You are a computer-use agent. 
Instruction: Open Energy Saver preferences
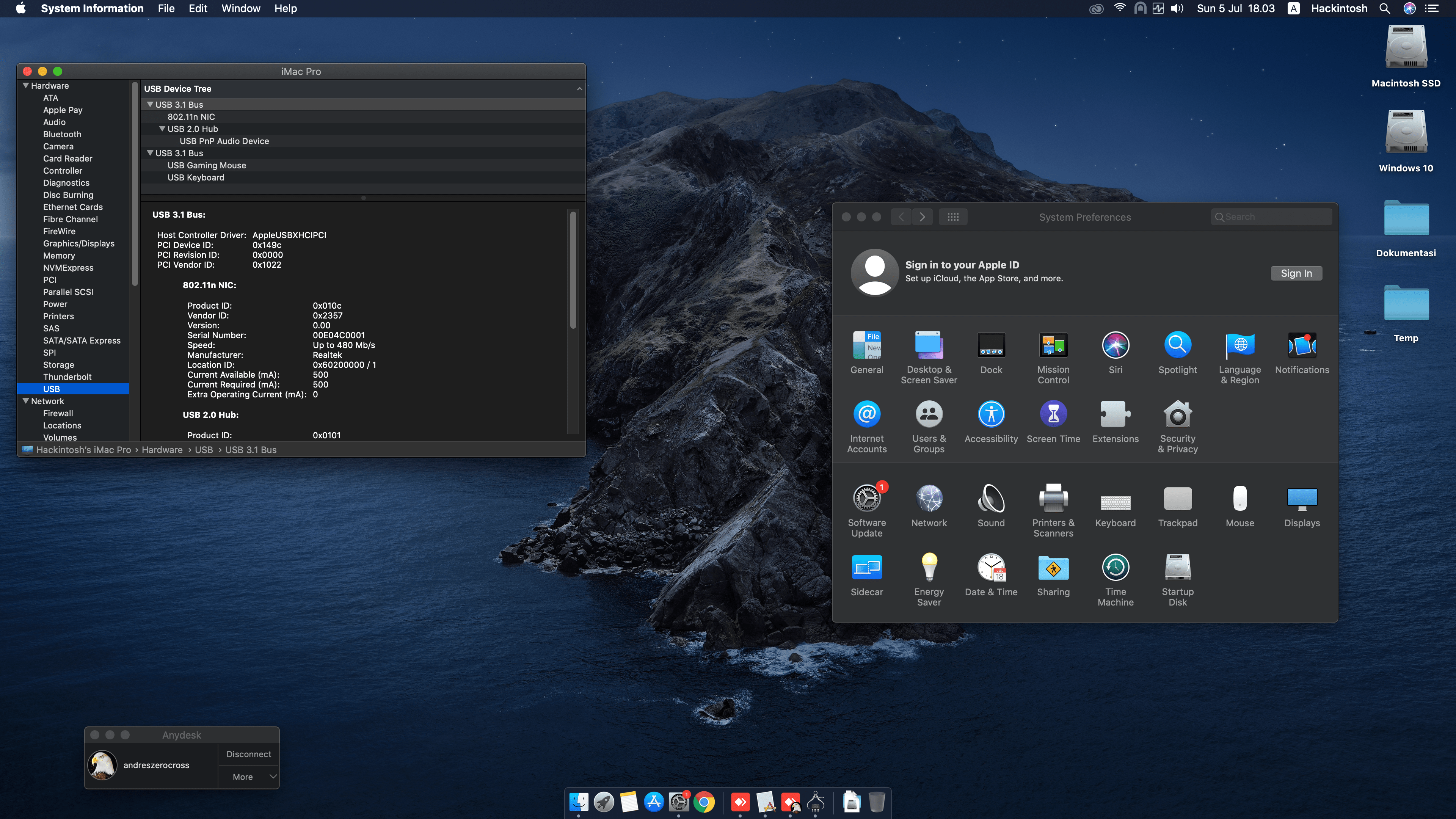929,568
